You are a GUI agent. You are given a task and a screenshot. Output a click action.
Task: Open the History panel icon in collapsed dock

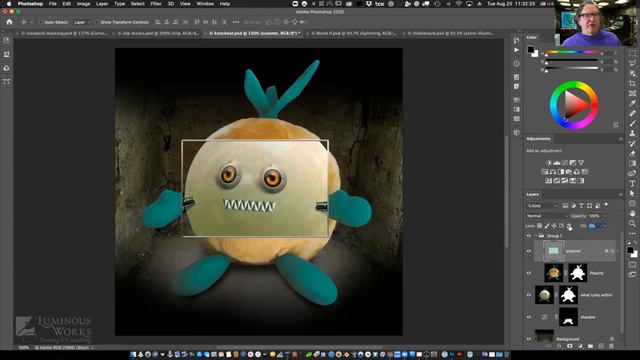point(516,40)
